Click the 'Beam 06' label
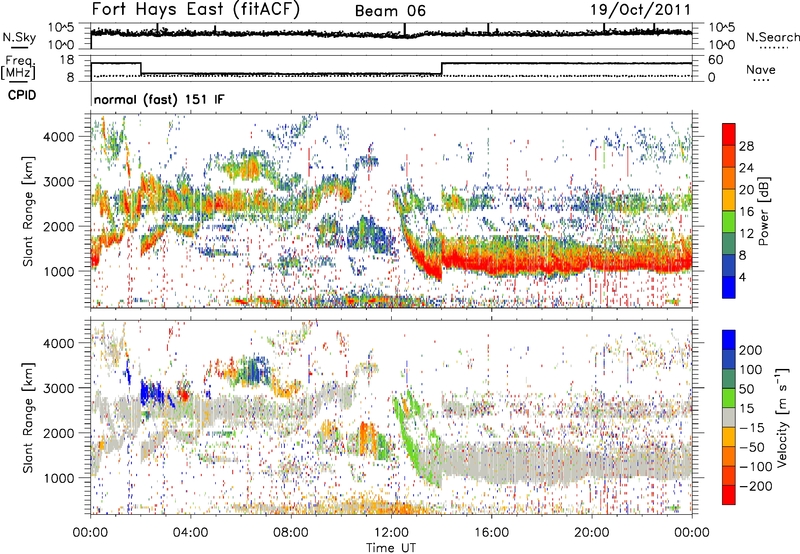 coord(390,11)
